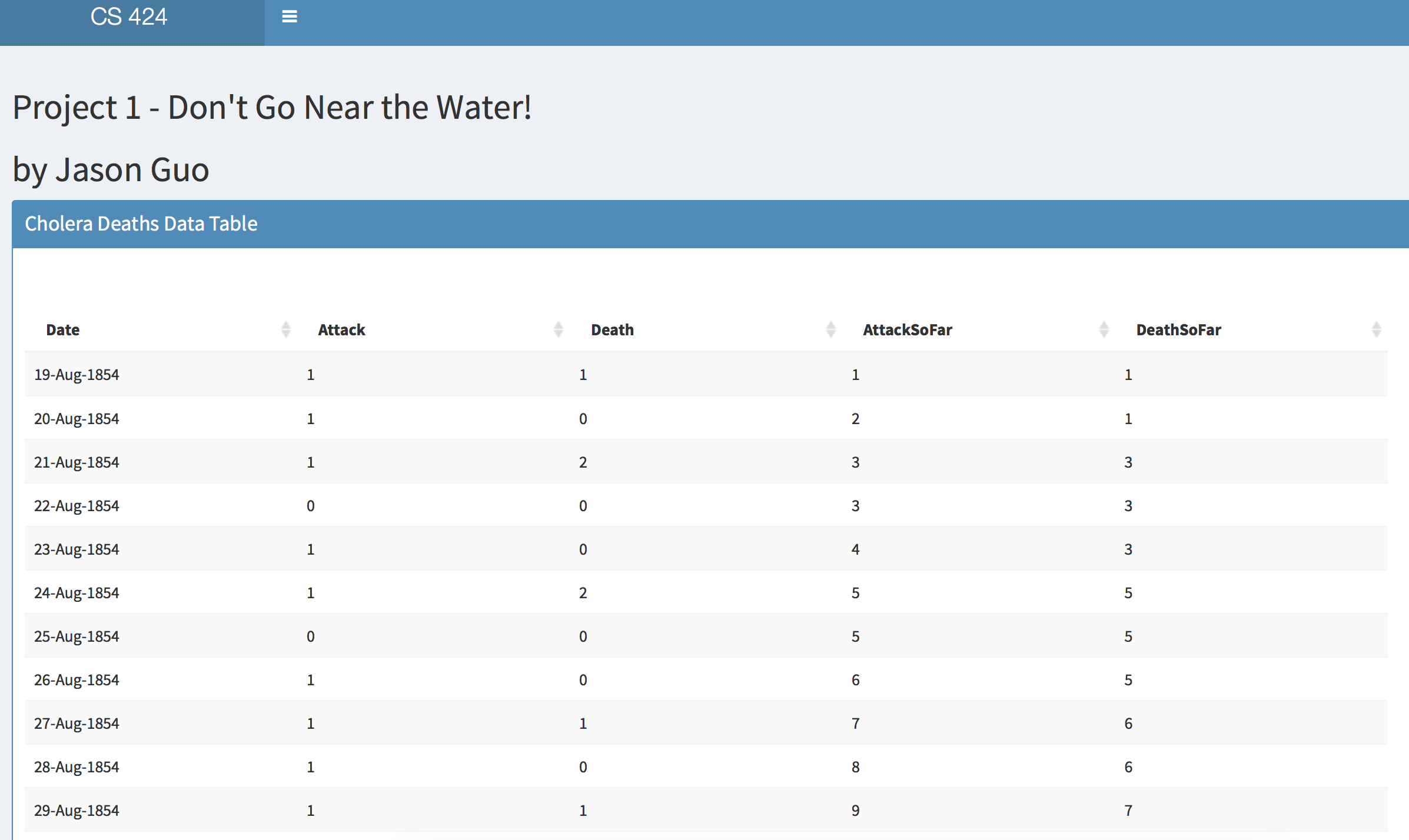The width and height of the screenshot is (1409, 840).
Task: Click the by Jason Guo heading
Action: (111, 170)
